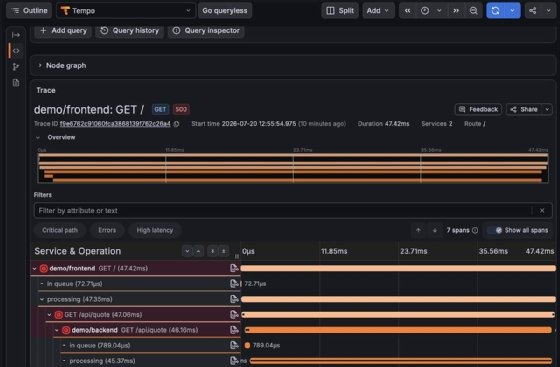The height and width of the screenshot is (367, 560).
Task: Toggle Critical path filter
Action: [60, 230]
